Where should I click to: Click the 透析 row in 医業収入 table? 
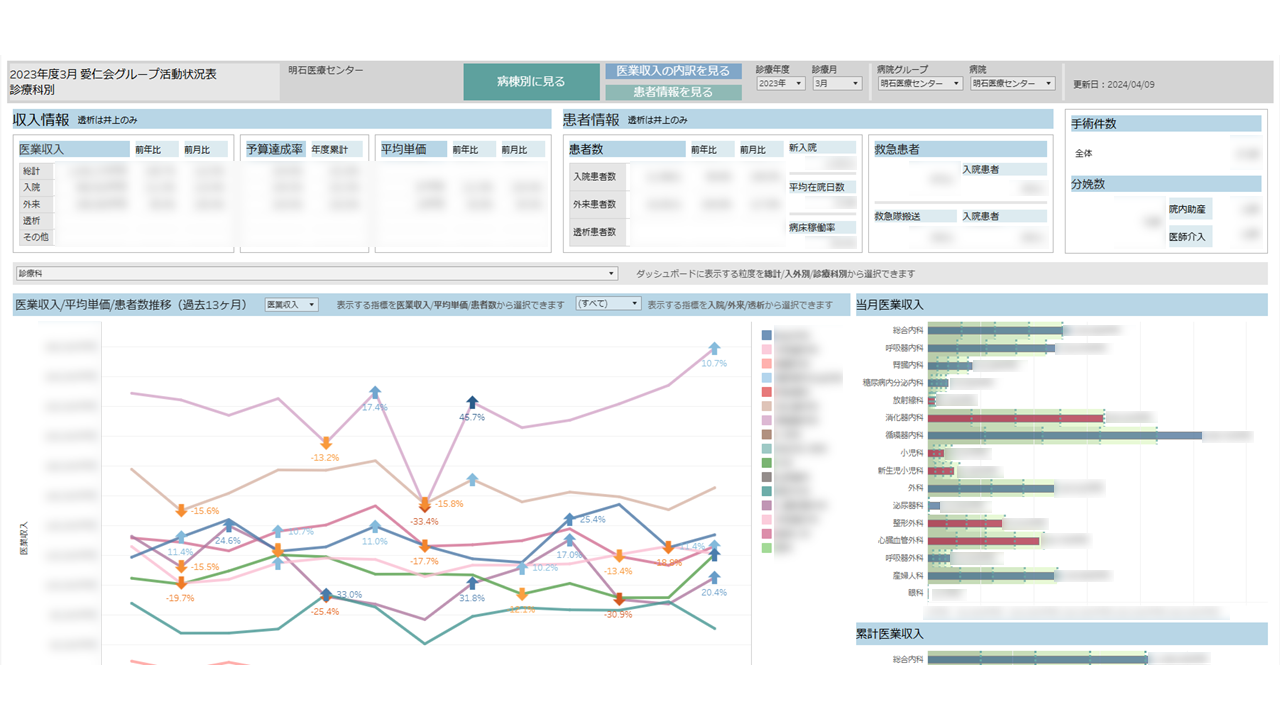tap(124, 220)
